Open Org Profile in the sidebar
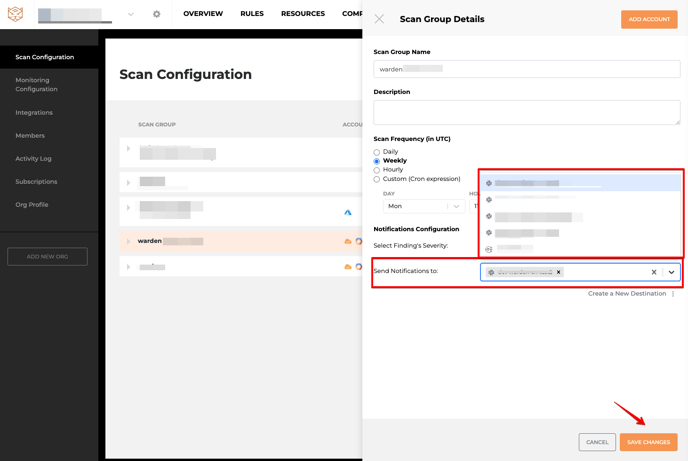The image size is (688, 461). (x=32, y=205)
